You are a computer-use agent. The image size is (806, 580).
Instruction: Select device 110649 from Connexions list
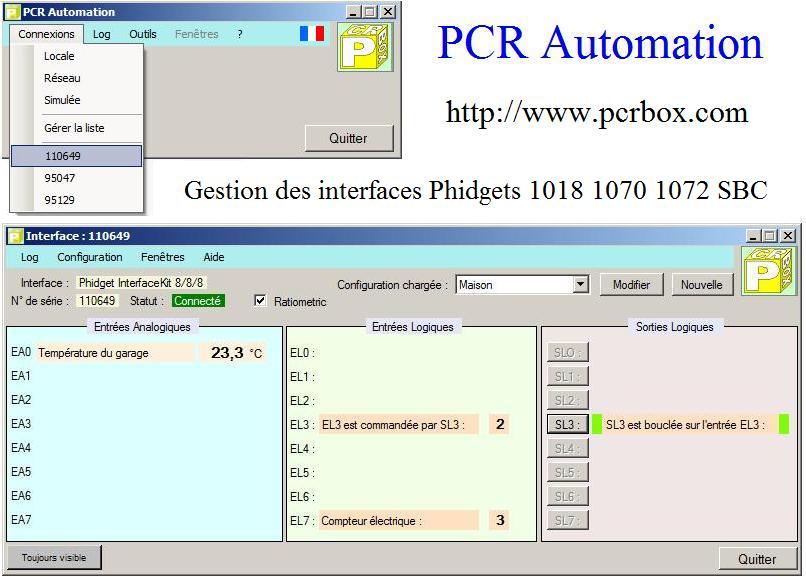click(77, 156)
